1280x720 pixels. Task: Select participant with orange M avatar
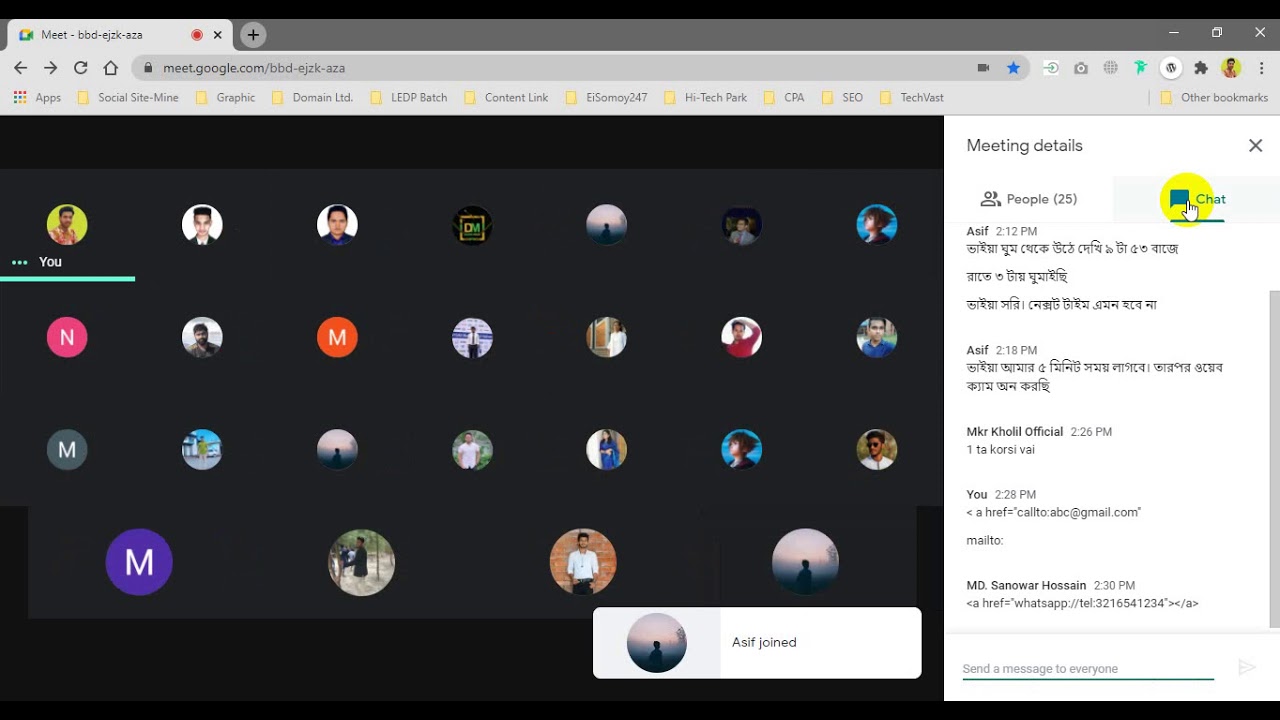coord(337,338)
